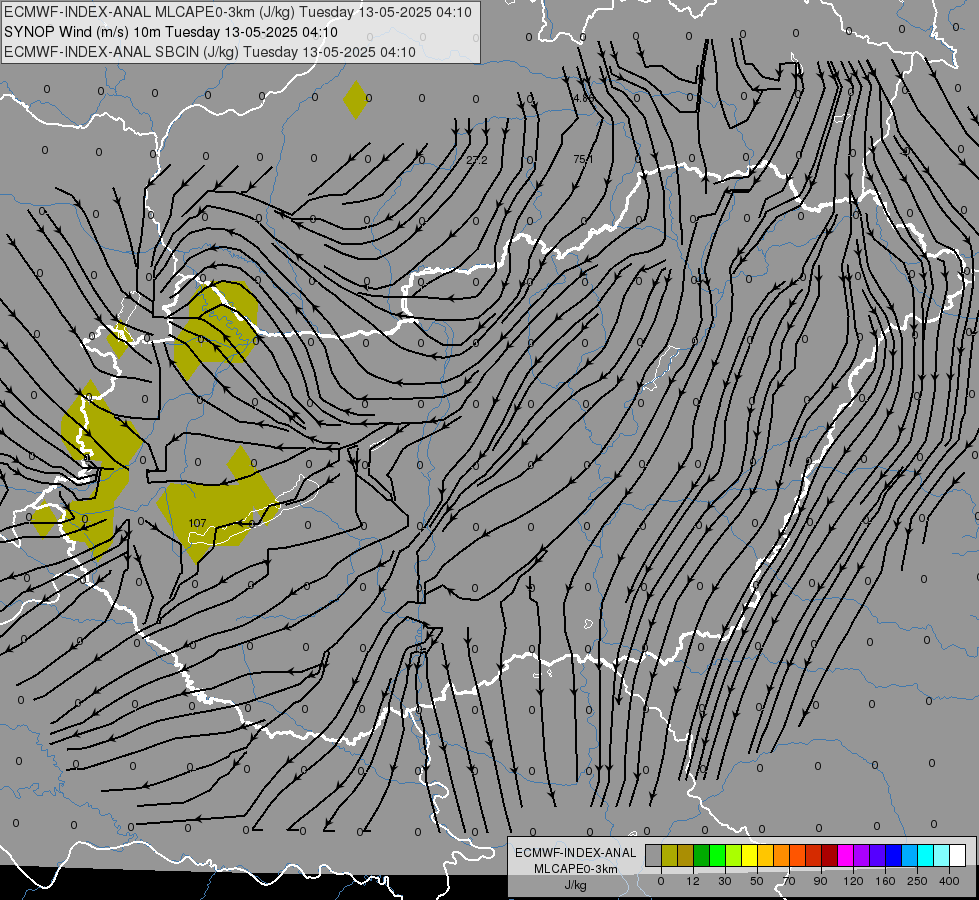Click the legend tick label 70
979x900 pixels.
(789, 881)
